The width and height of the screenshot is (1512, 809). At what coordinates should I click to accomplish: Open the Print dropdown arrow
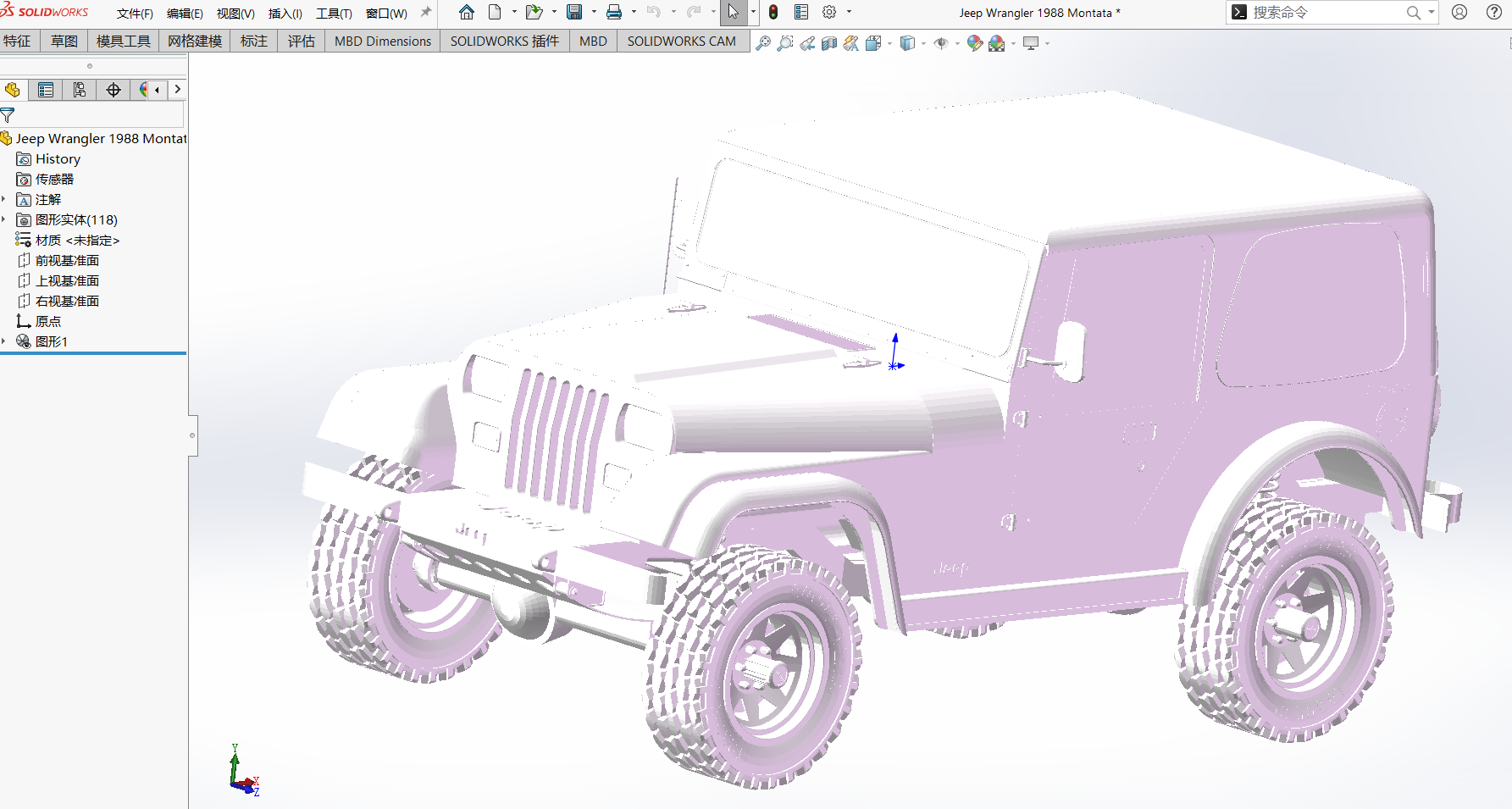tap(634, 12)
